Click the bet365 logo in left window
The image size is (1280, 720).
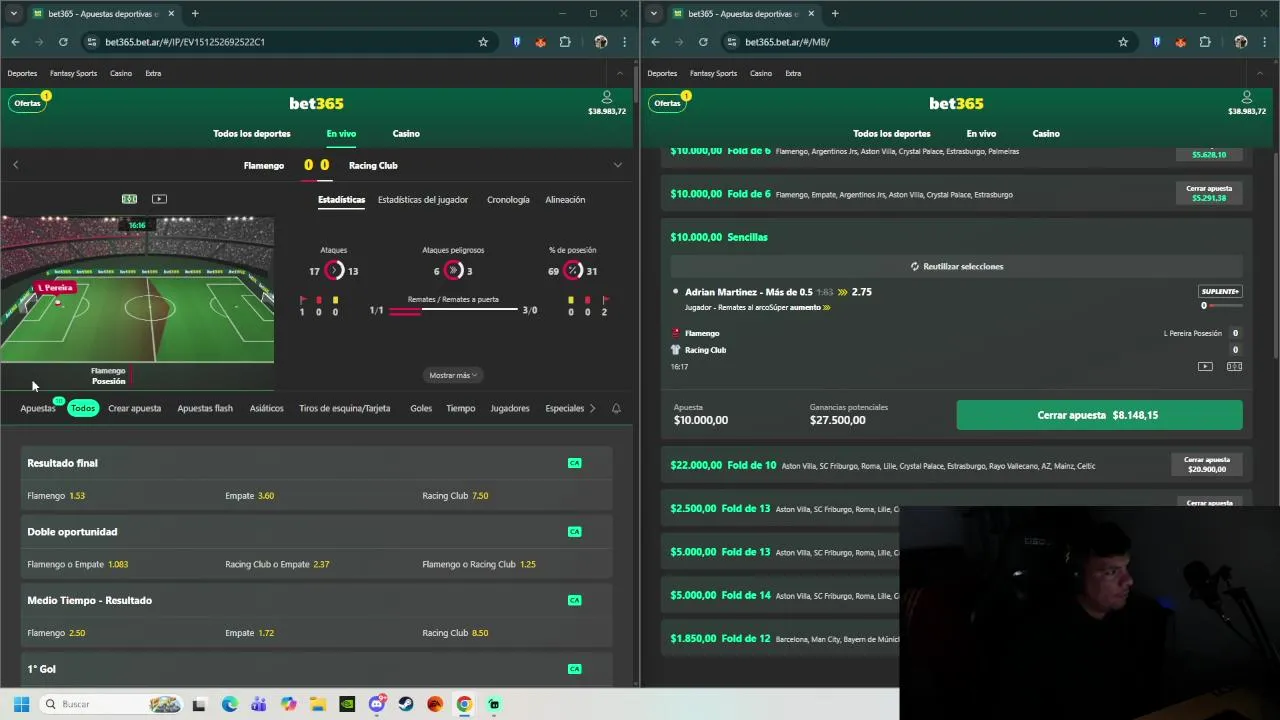[x=316, y=103]
